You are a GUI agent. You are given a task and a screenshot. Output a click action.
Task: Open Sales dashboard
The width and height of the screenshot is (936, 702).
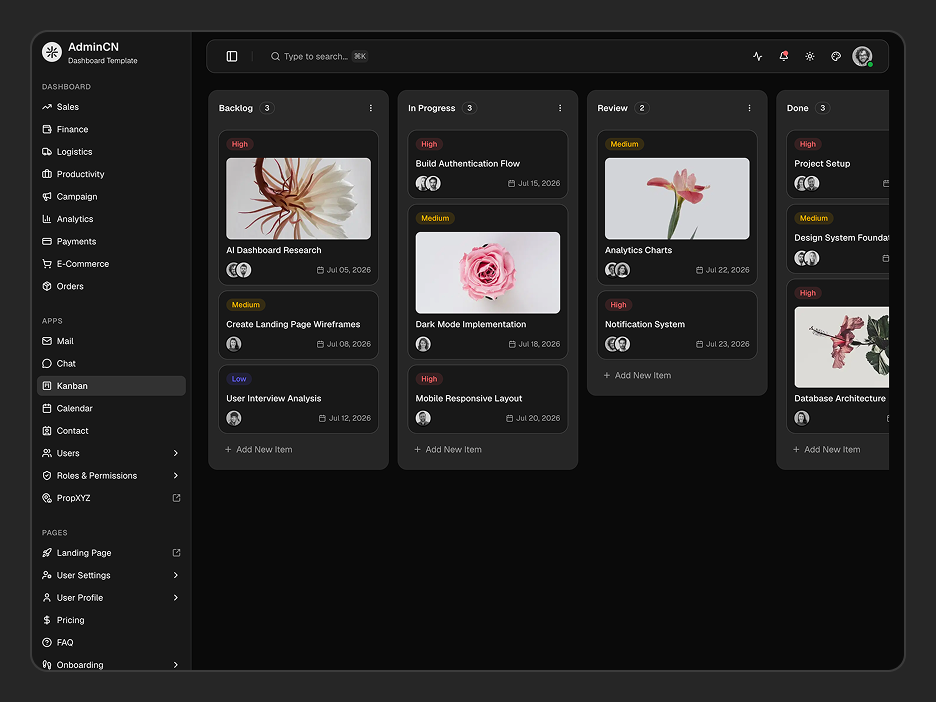click(x=111, y=107)
